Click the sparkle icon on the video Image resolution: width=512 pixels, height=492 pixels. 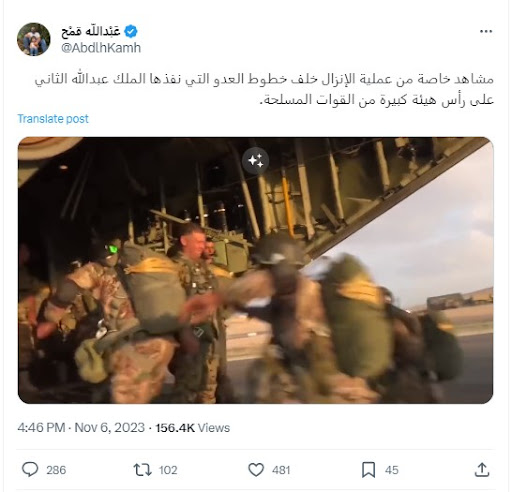[256, 161]
